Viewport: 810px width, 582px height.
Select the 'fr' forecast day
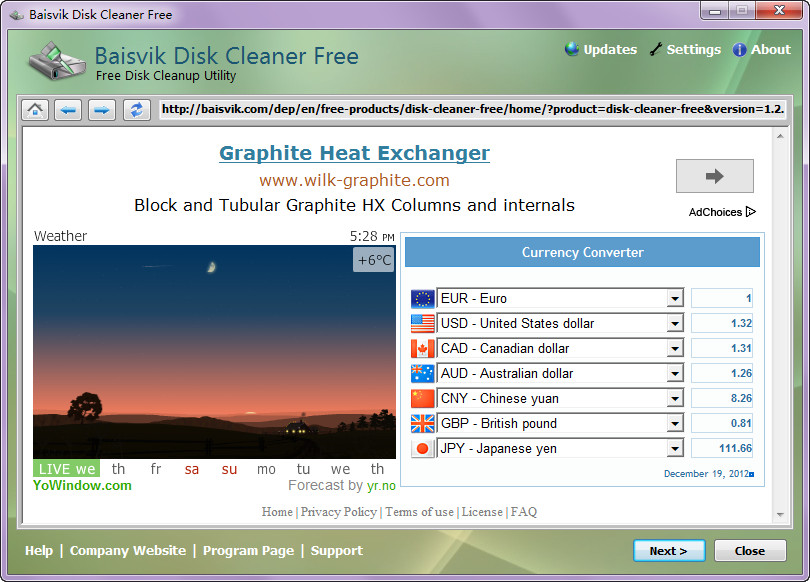pos(155,469)
